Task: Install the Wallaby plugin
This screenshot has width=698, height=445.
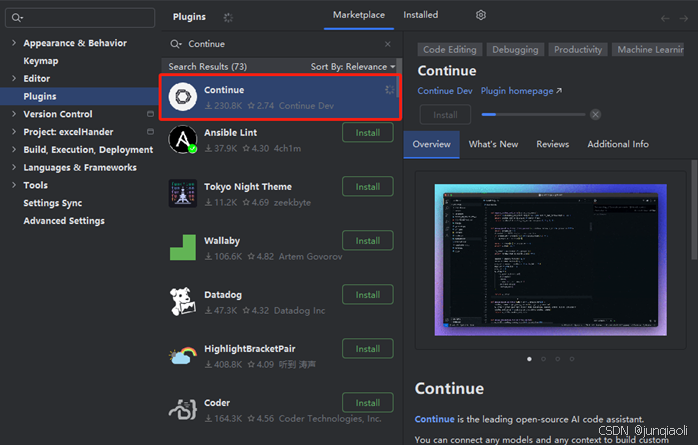Action: coord(368,241)
